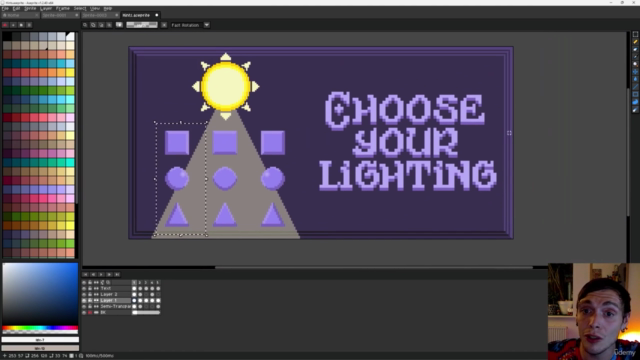Click the Layer 1 name in timeline
Image resolution: width=640 pixels, height=360 pixels.
(109, 300)
